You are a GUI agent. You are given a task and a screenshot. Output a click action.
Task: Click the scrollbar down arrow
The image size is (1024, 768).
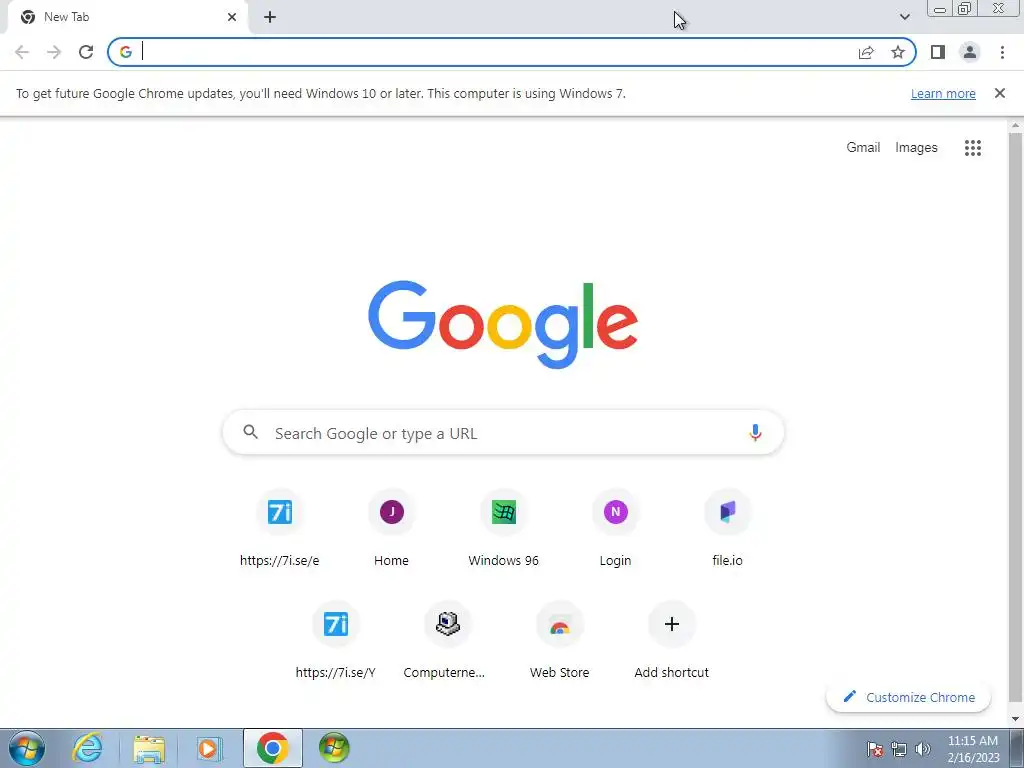1016,719
